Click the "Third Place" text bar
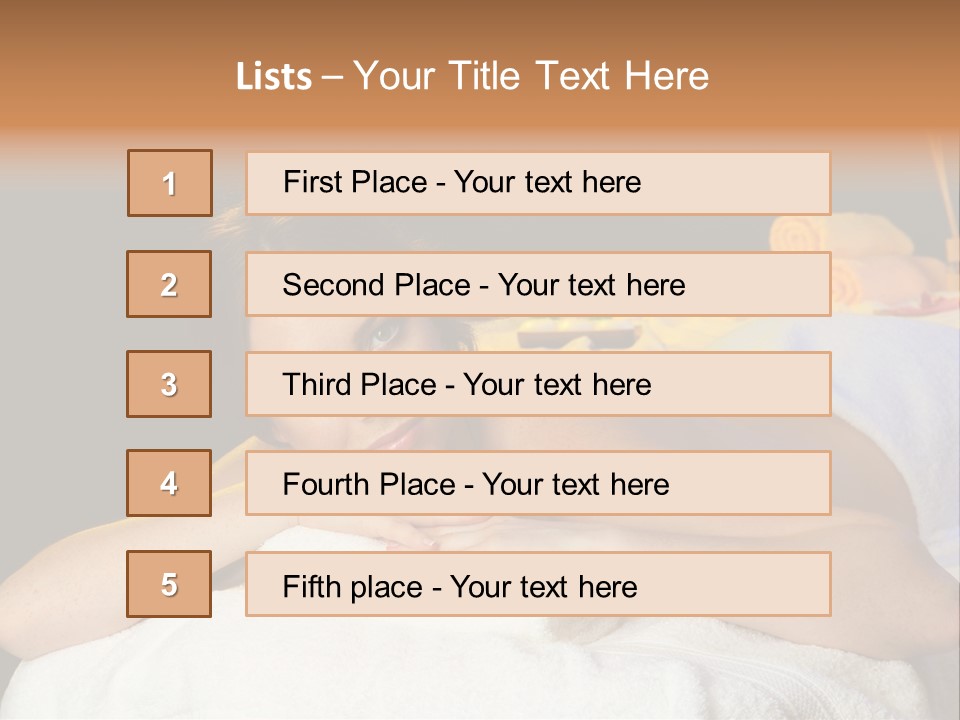The image size is (960, 720). tap(538, 384)
